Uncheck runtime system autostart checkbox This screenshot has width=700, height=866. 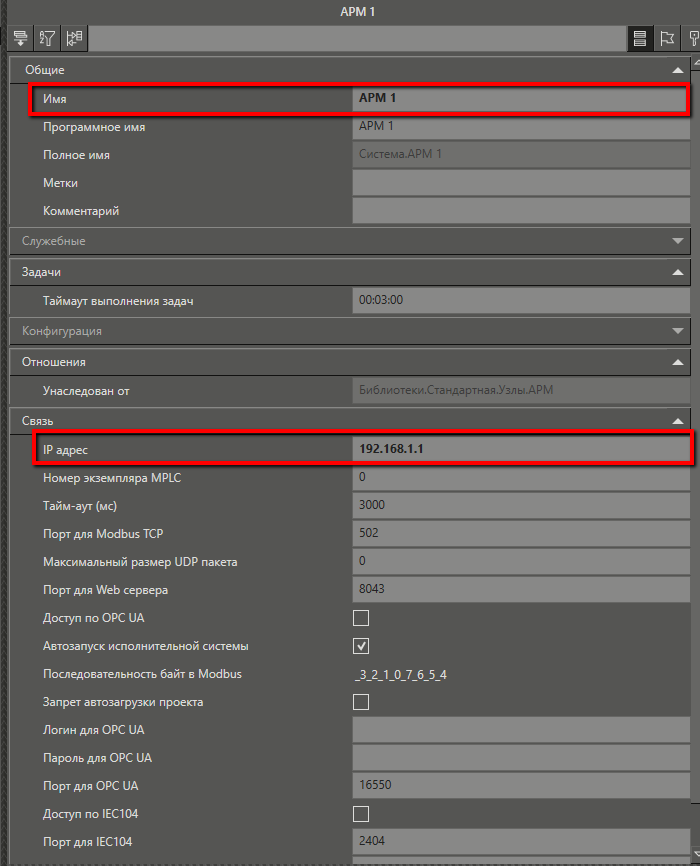[x=361, y=646]
